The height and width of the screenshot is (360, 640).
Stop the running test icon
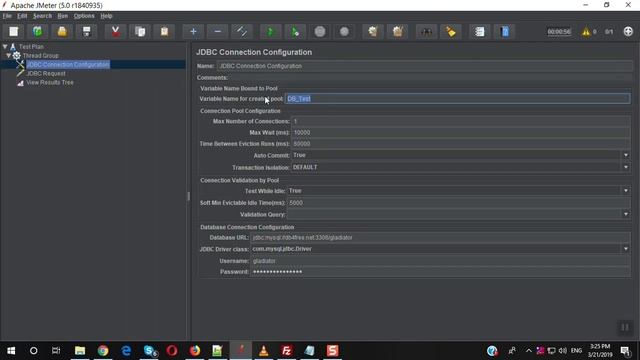[x=320, y=31]
